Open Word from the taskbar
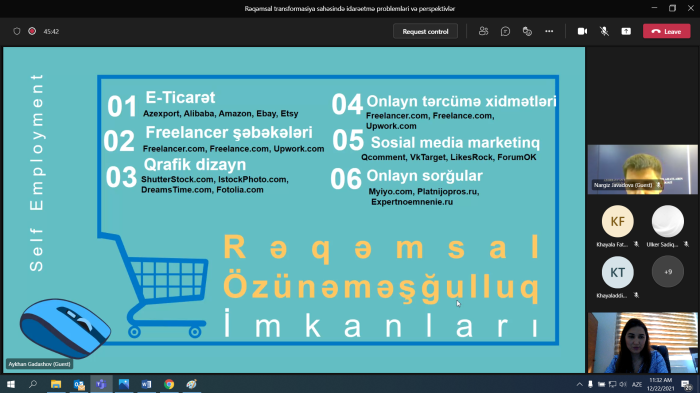700x393 pixels. click(x=146, y=384)
